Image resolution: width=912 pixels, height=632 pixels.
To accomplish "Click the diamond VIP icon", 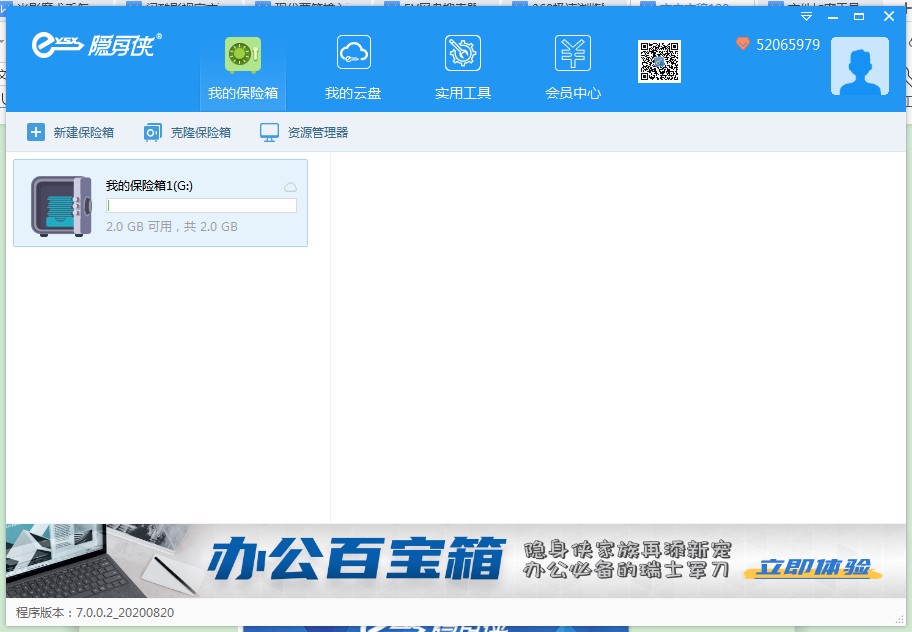I will (x=743, y=44).
